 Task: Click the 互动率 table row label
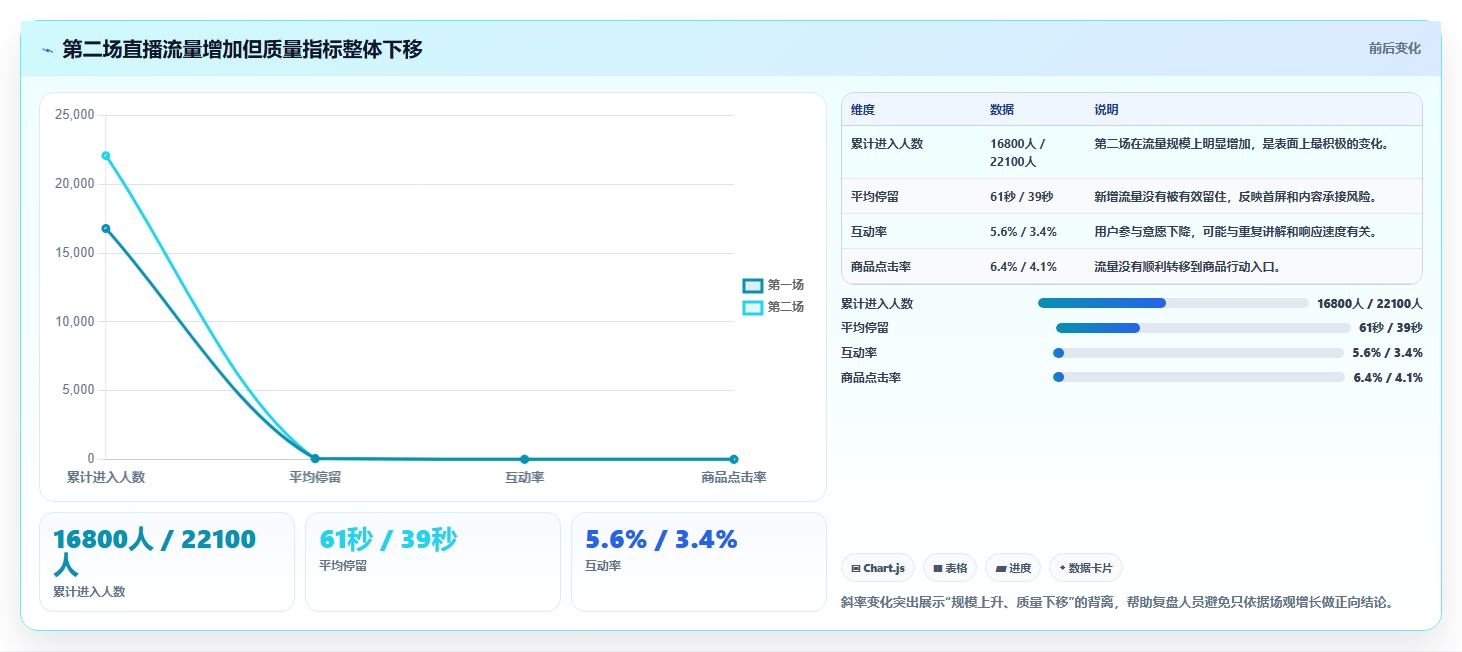pos(869,232)
